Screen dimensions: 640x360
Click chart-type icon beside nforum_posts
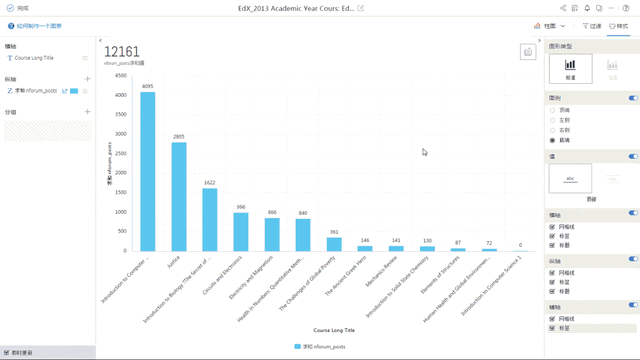point(64,91)
